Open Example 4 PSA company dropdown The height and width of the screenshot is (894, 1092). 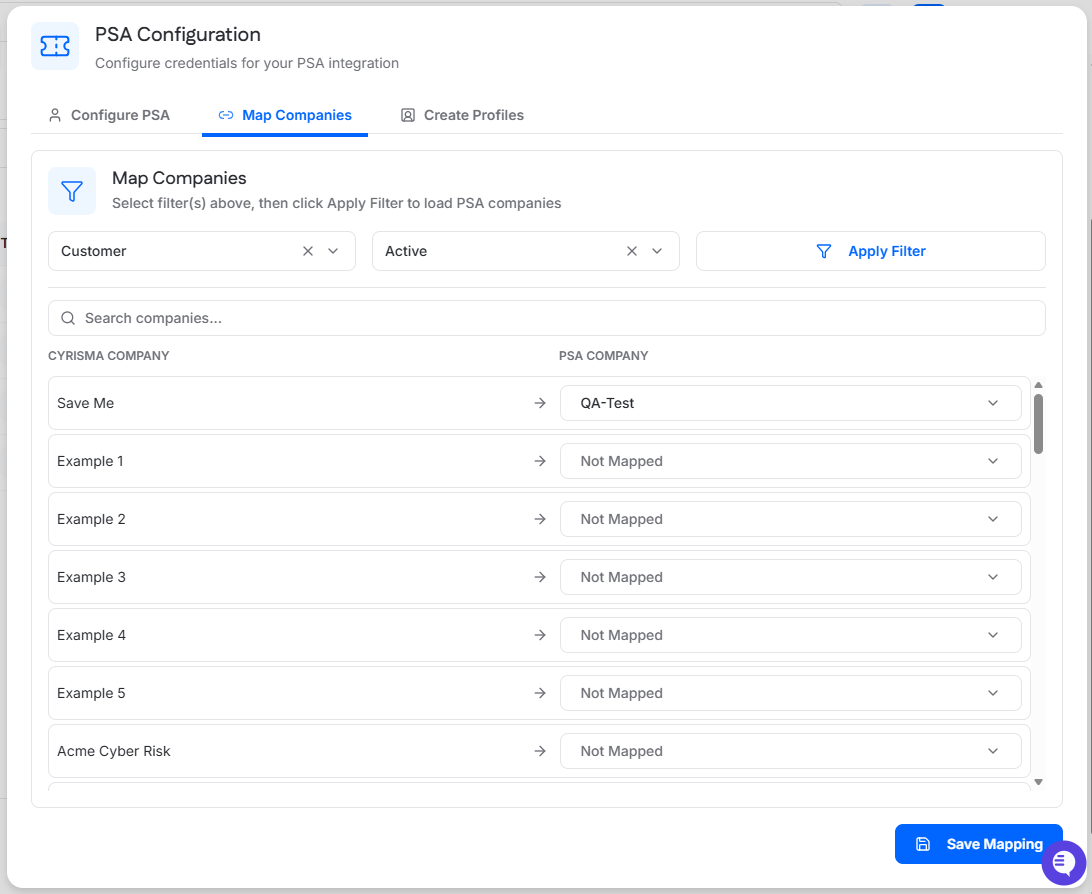[x=790, y=635]
